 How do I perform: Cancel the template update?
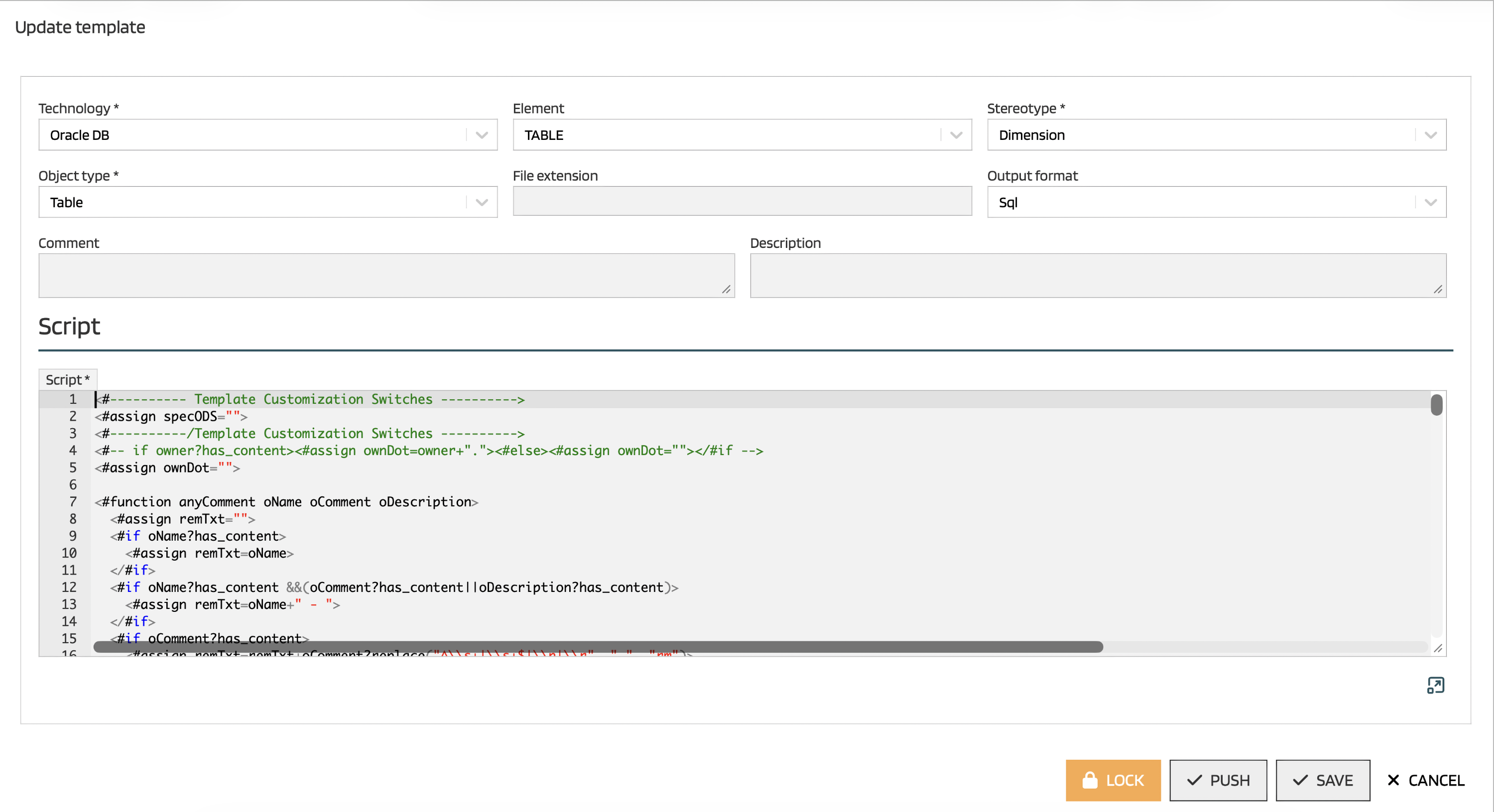coord(1426,780)
